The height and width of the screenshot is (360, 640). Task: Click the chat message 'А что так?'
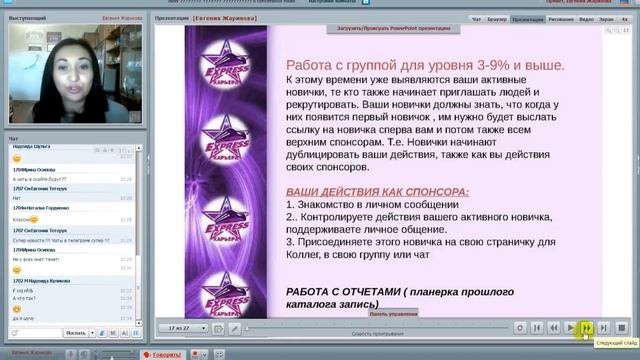pyautogui.click(x=24, y=298)
